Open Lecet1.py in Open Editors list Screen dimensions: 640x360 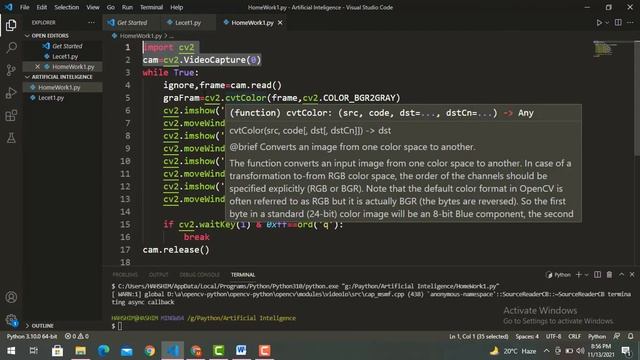(63, 56)
